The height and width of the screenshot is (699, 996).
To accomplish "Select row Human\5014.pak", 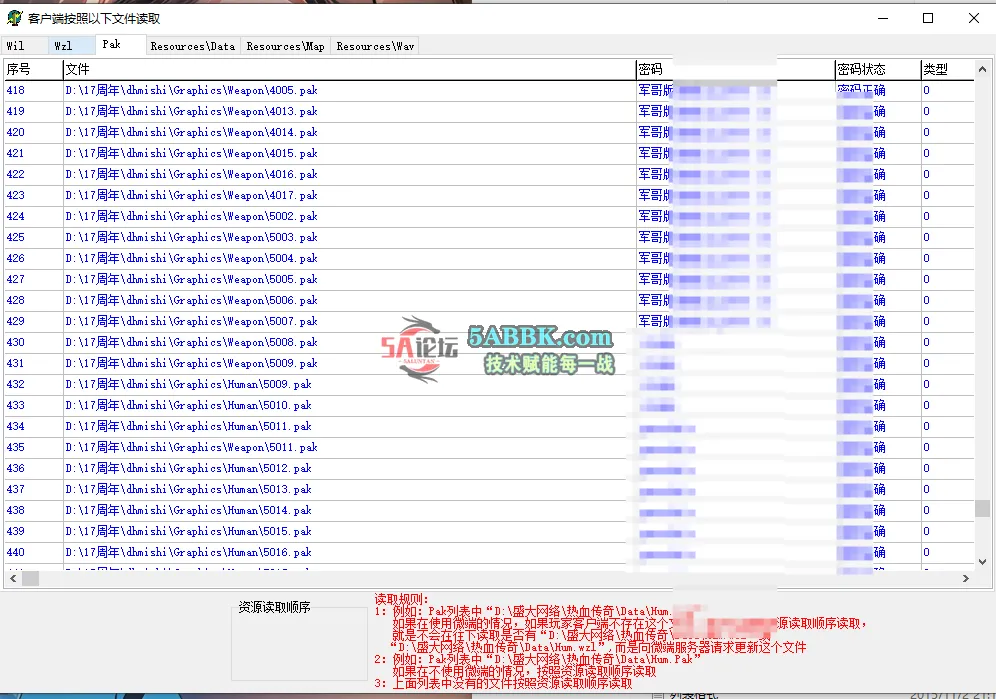I will 489,510.
